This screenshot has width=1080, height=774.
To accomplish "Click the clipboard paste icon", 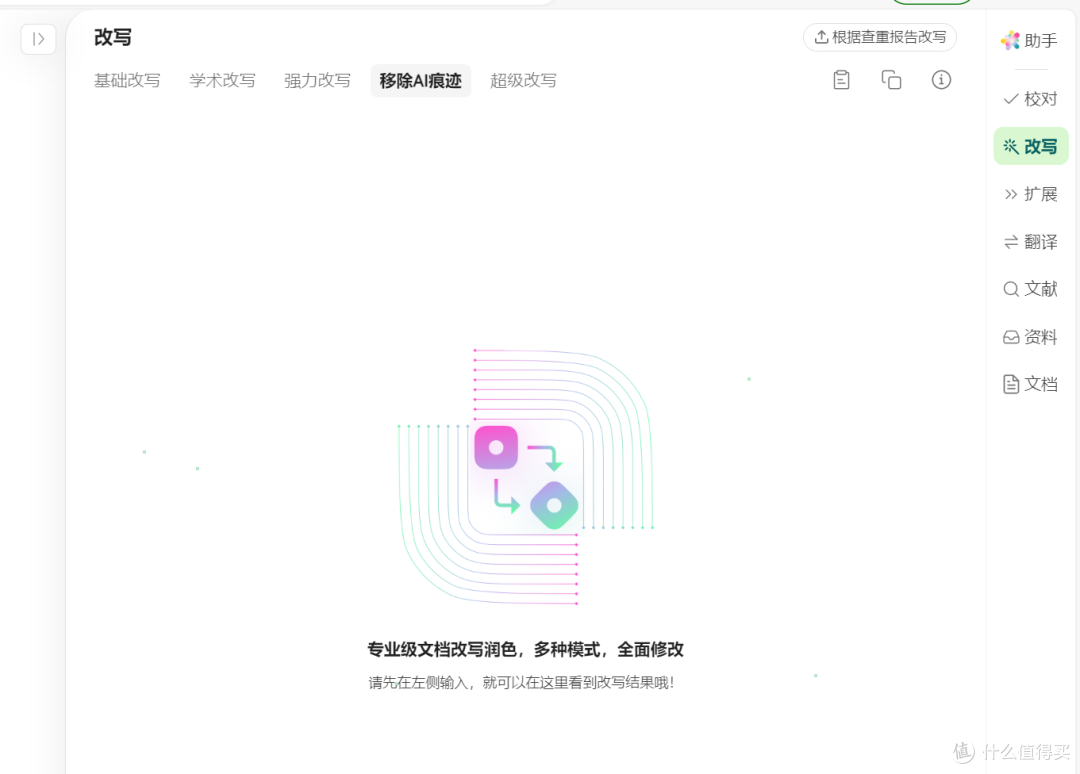I will pyautogui.click(x=841, y=79).
